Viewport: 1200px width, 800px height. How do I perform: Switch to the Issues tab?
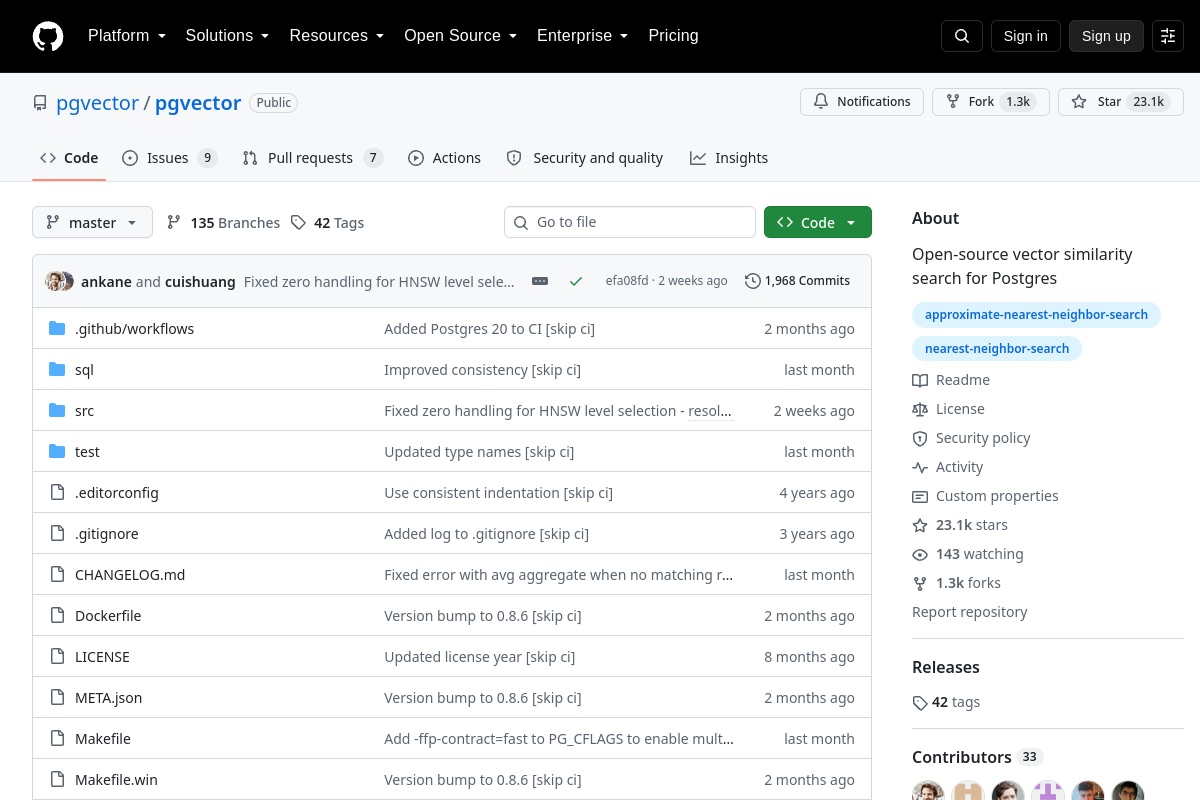(169, 158)
